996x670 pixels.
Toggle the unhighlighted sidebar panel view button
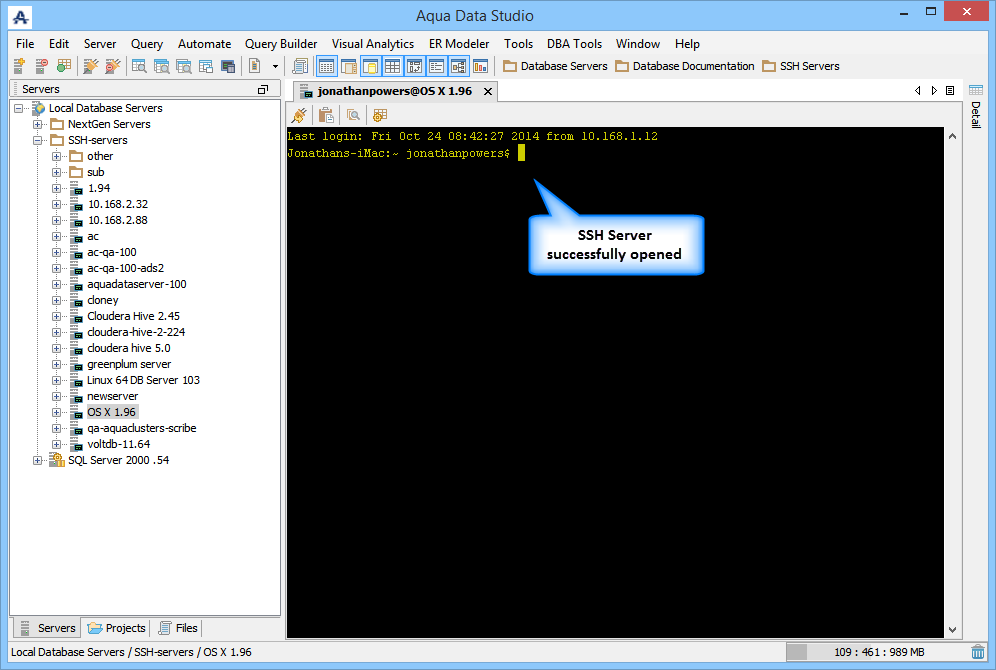(349, 66)
